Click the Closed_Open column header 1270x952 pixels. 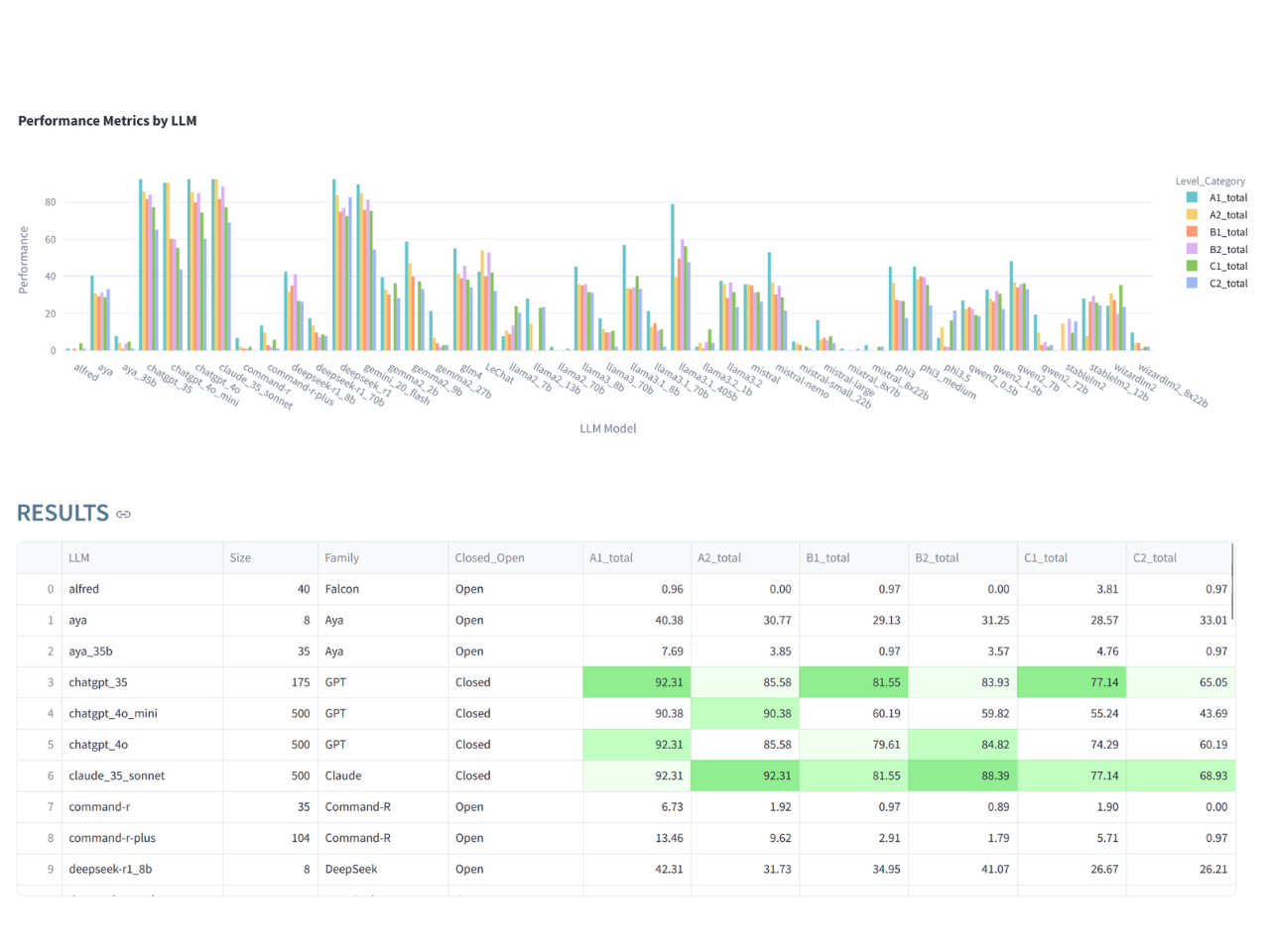pyautogui.click(x=489, y=558)
